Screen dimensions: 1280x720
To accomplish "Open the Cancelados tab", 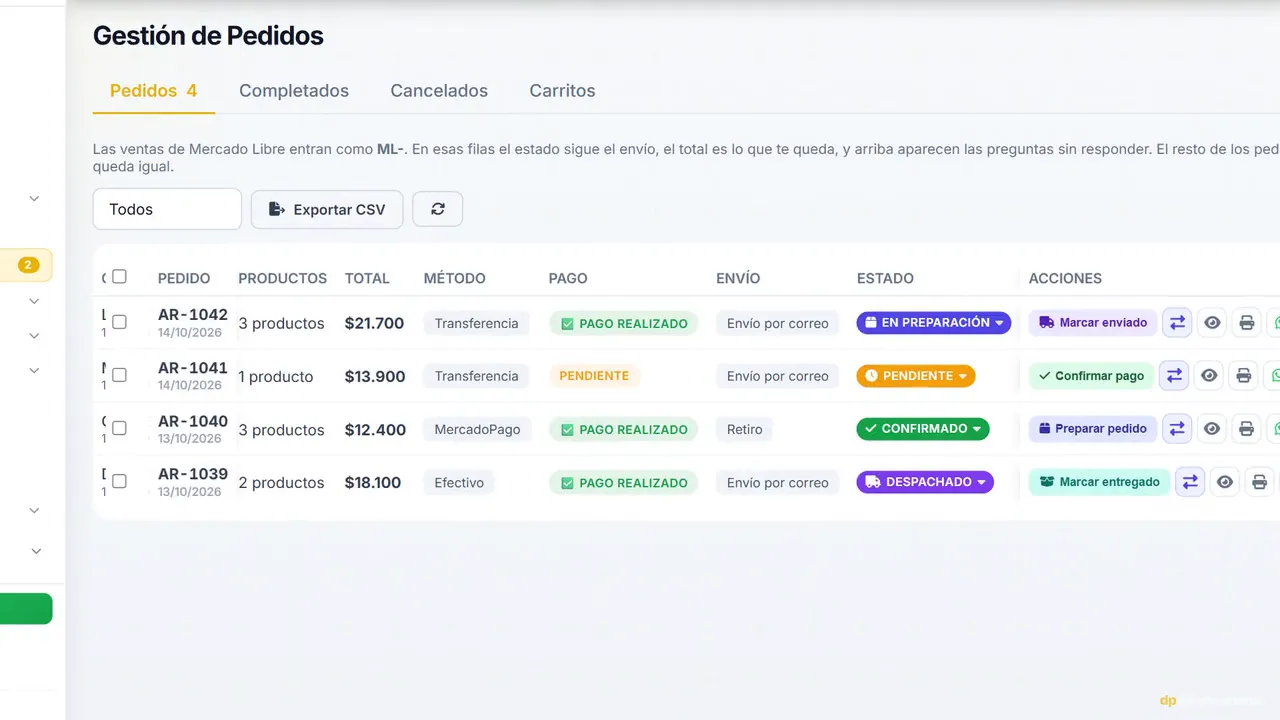I will [x=439, y=91].
